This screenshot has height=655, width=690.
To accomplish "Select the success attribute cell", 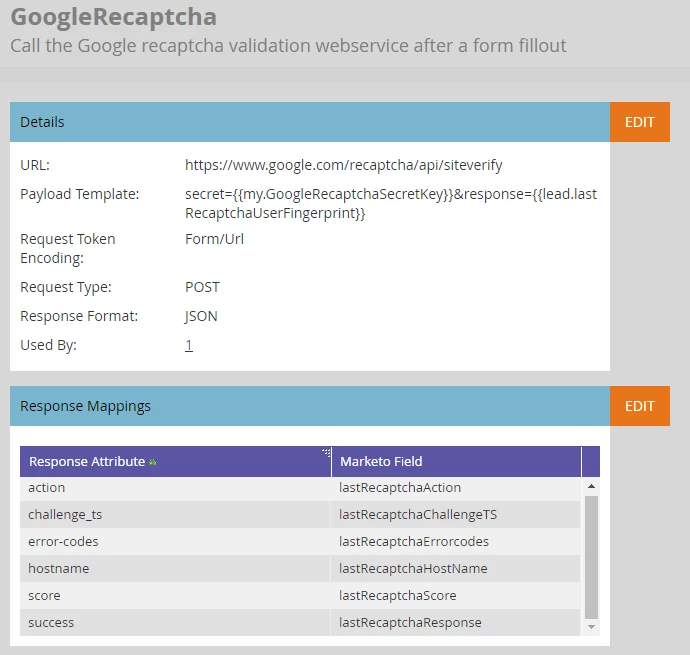I will pyautogui.click(x=175, y=622).
